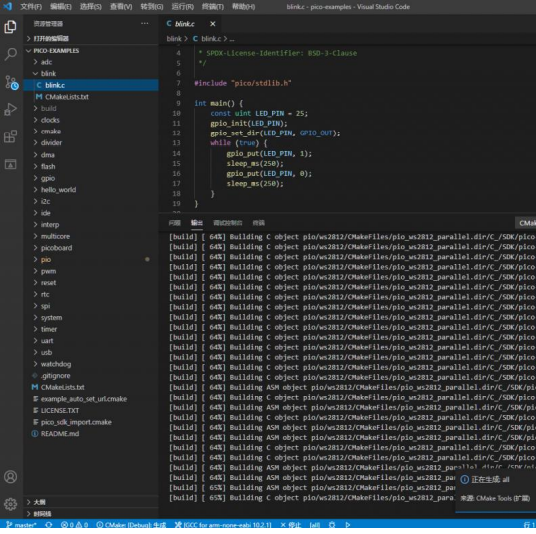Stop the running build in status bar

(291, 524)
